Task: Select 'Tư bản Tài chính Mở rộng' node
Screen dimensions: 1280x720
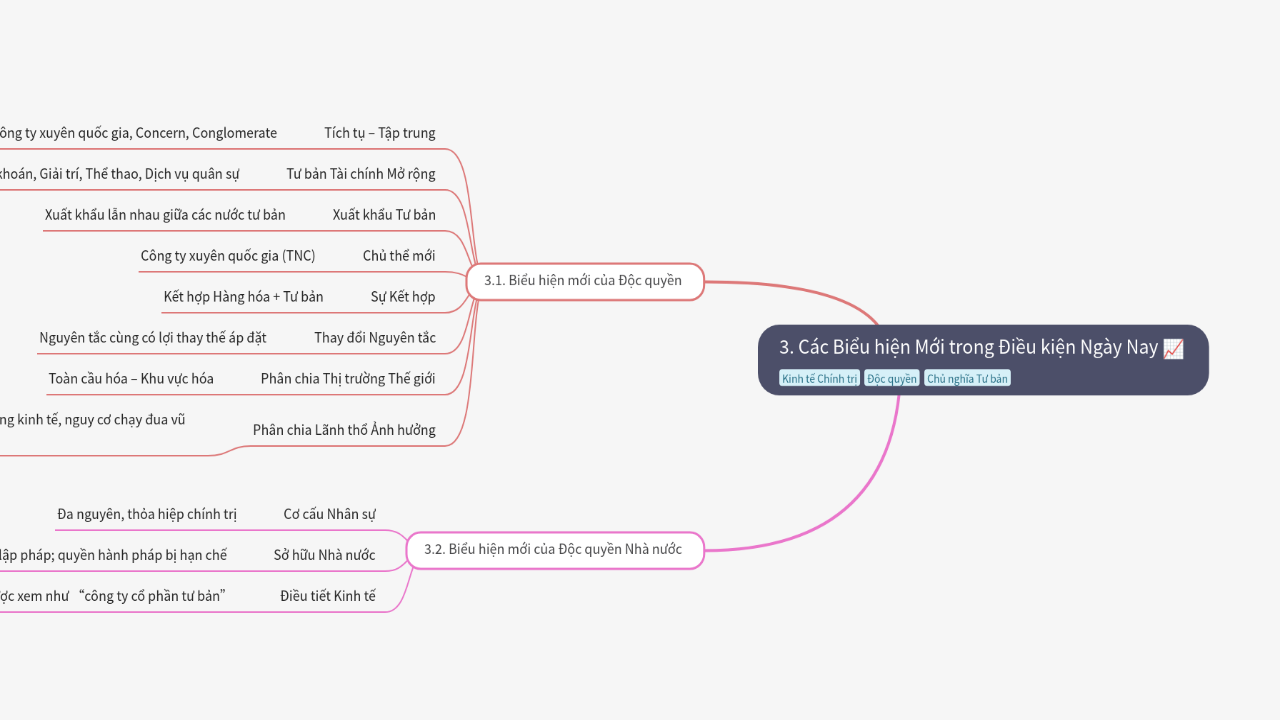Action: pos(361,174)
